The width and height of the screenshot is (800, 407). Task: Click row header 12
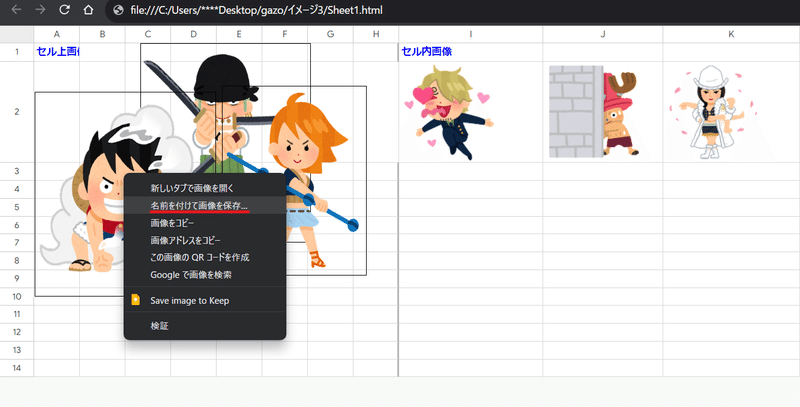[17, 332]
